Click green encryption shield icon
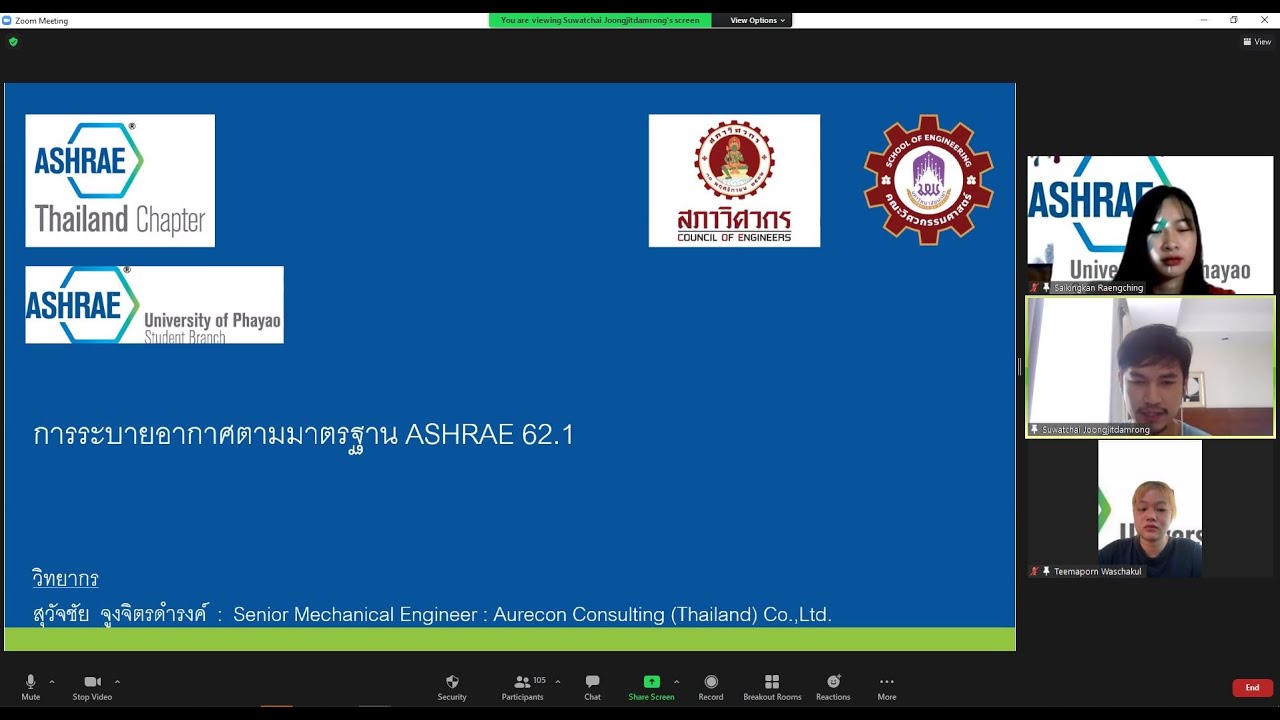This screenshot has width=1280, height=720. (x=13, y=42)
